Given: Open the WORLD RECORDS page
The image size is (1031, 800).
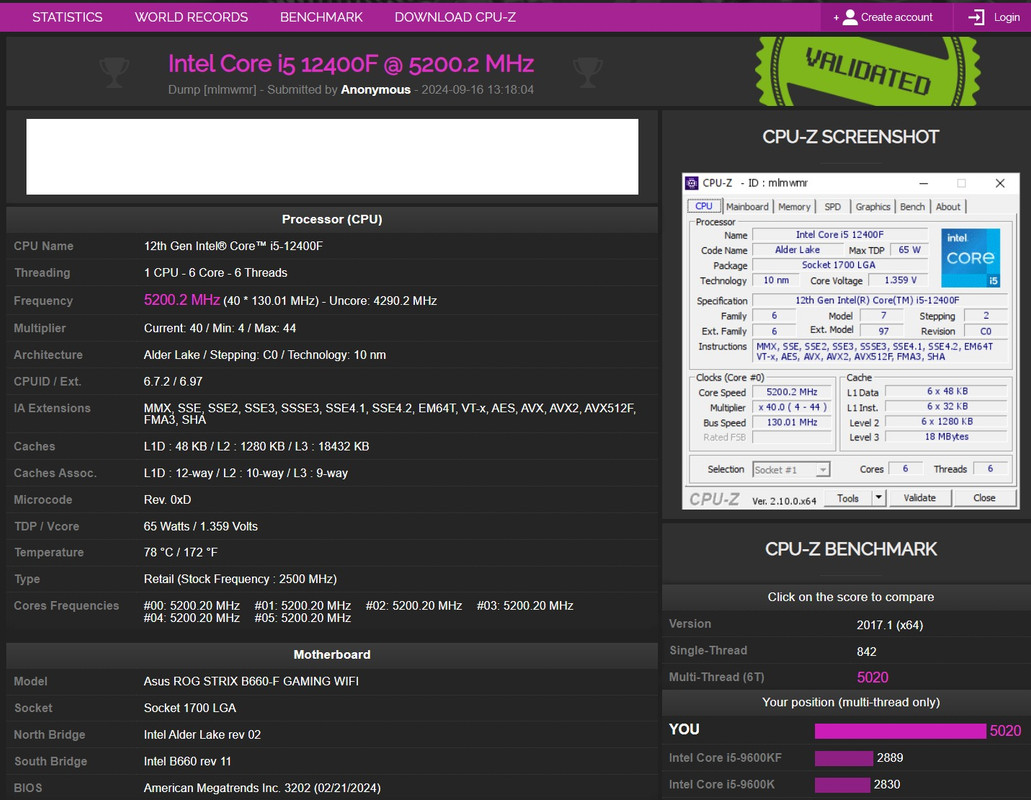Looking at the screenshot, I should (191, 17).
